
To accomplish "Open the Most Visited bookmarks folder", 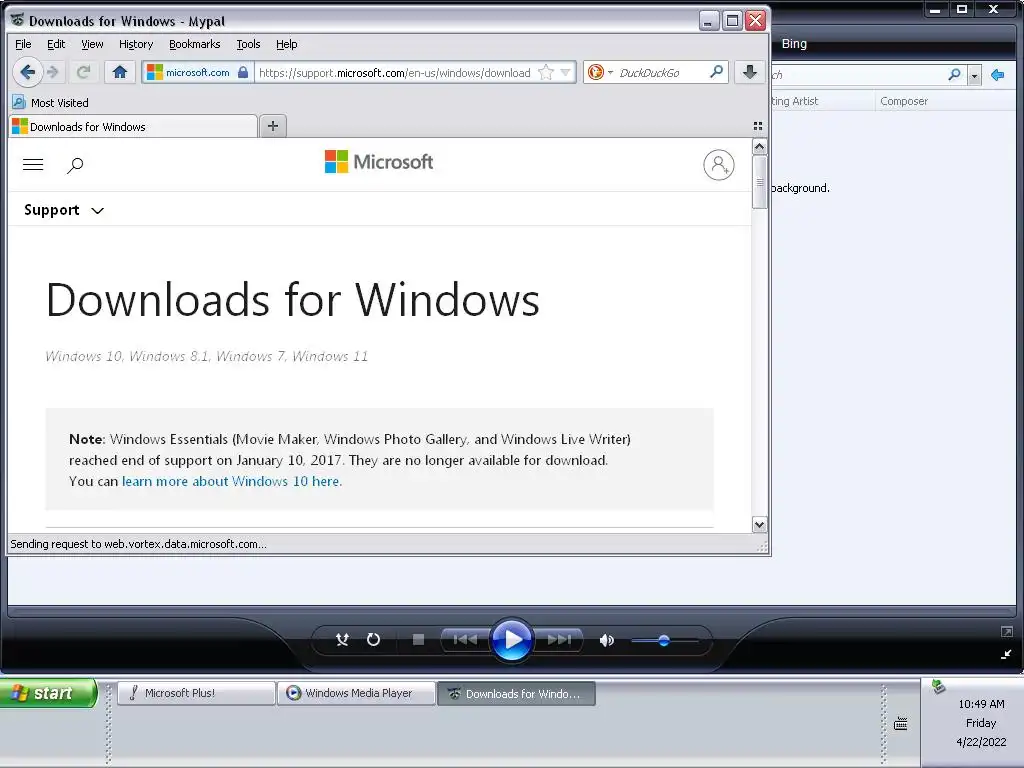I will tap(50, 103).
